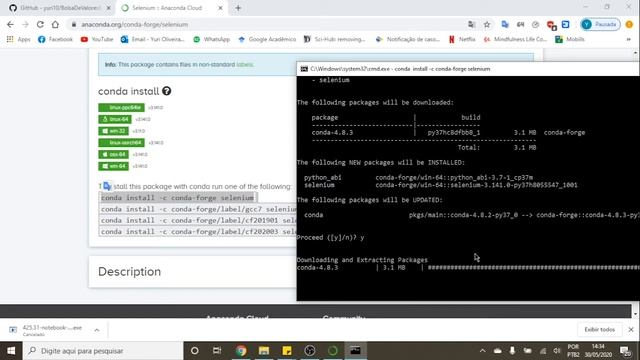Select the linux-64 platform badge
This screenshot has width=640, height=360.
click(x=115, y=119)
